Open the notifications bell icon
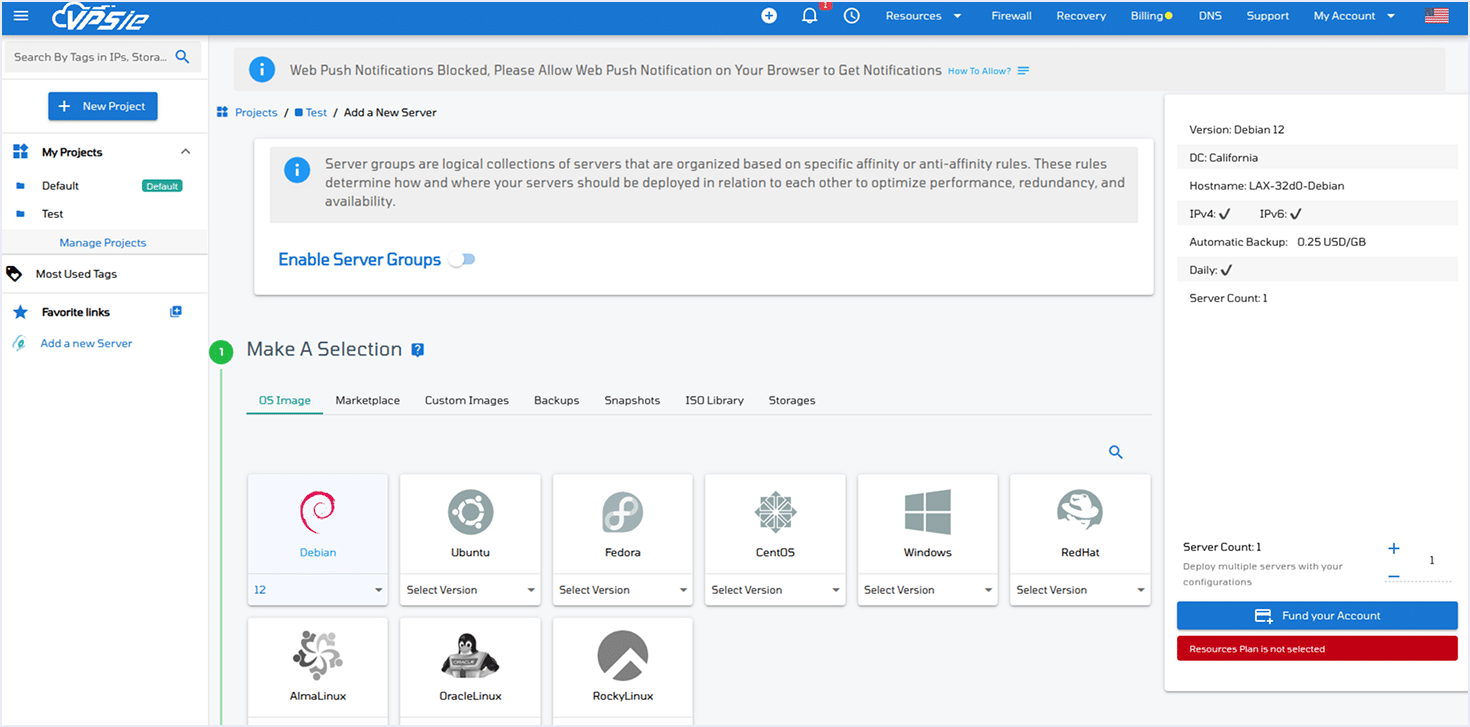Viewport: 1470px width, 727px height. pos(810,16)
